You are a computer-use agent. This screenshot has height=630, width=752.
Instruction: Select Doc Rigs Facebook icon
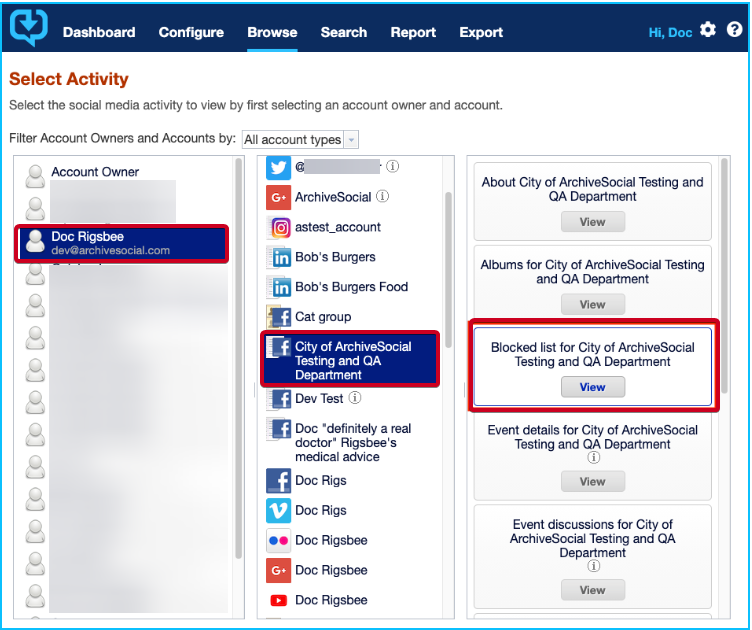(x=278, y=481)
